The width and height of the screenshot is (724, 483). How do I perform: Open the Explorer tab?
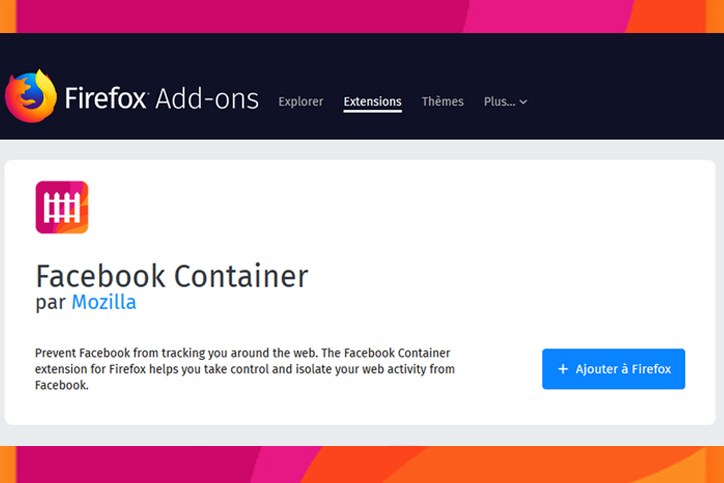[x=300, y=102]
